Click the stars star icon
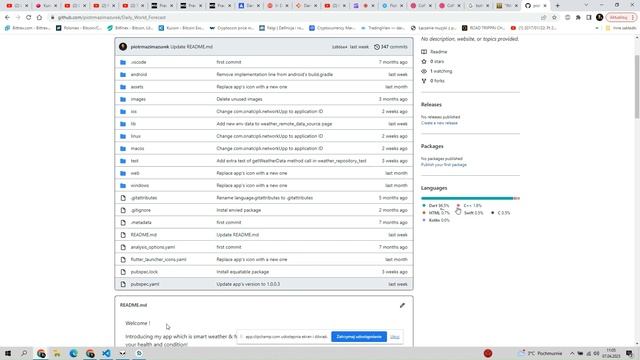The image size is (640, 360). tap(424, 61)
